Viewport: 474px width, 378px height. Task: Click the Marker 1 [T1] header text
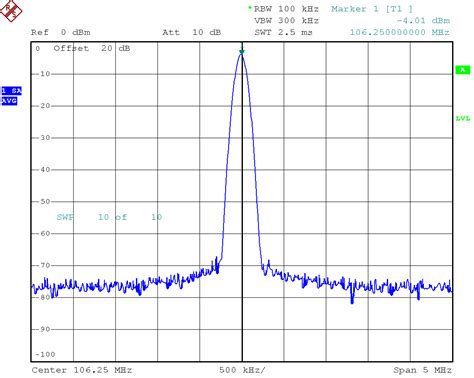tap(372, 9)
